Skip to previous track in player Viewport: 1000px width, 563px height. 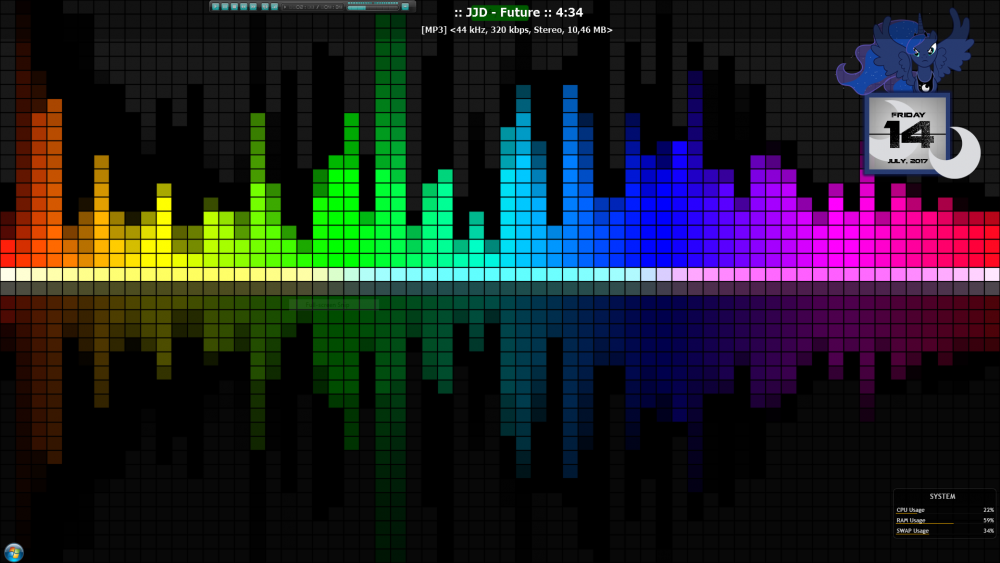point(244,7)
